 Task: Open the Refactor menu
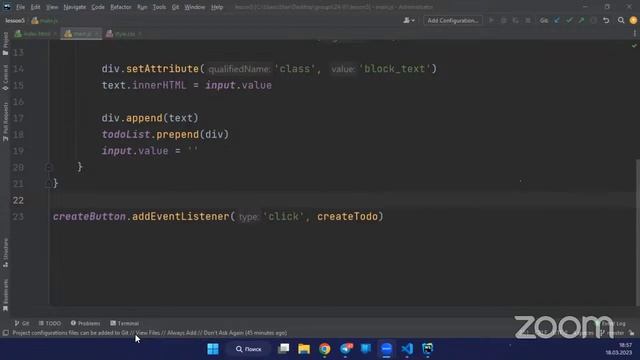tap(121, 7)
